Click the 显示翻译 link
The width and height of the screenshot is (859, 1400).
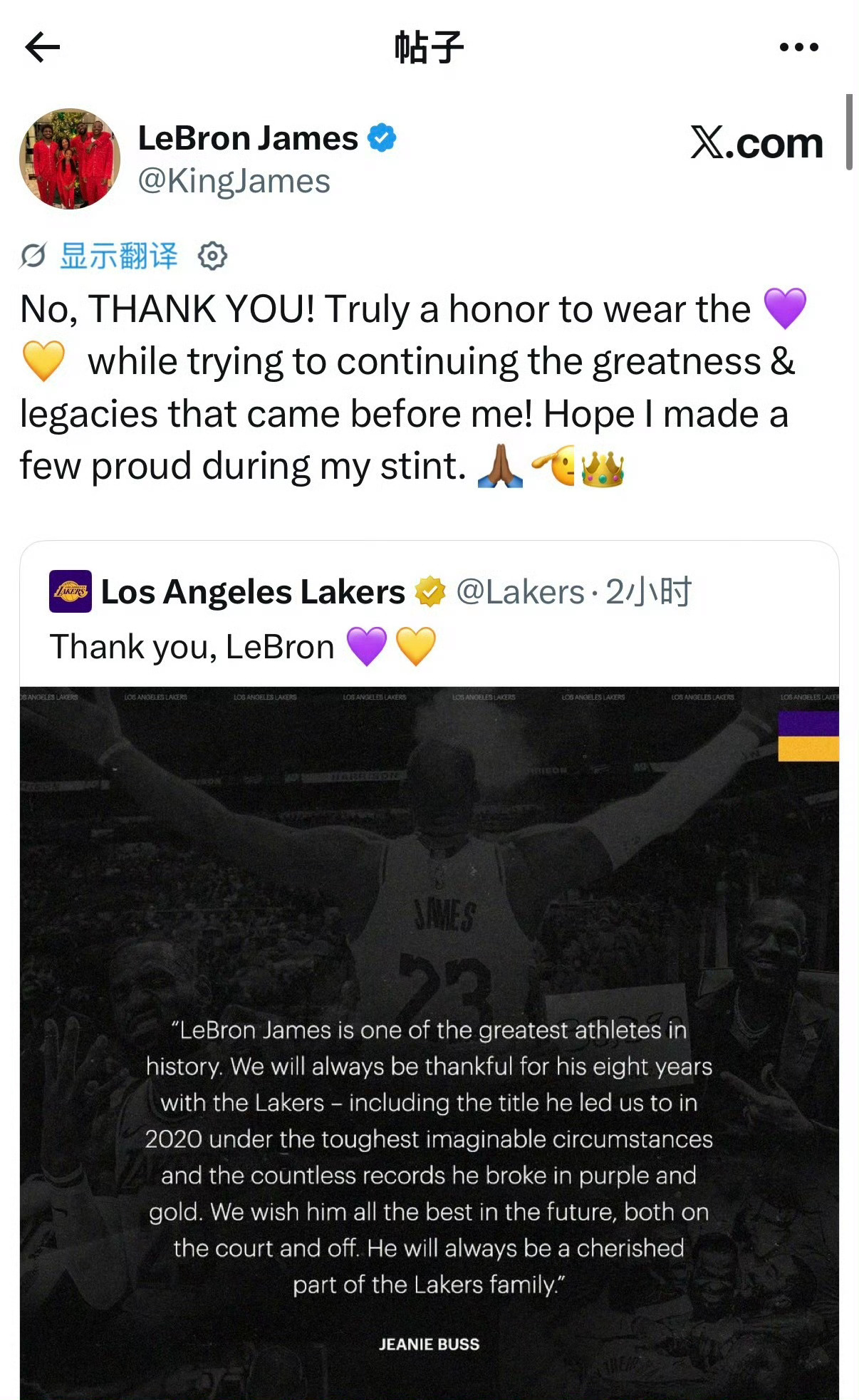click(118, 256)
